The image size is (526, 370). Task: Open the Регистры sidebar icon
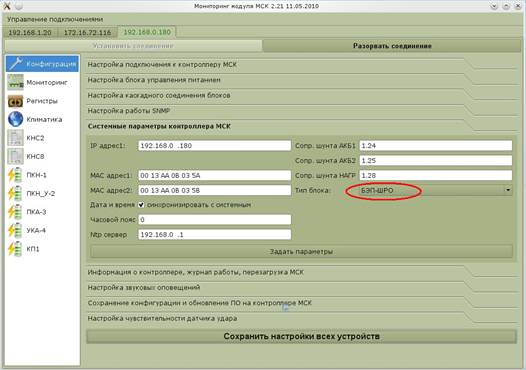tap(15, 101)
